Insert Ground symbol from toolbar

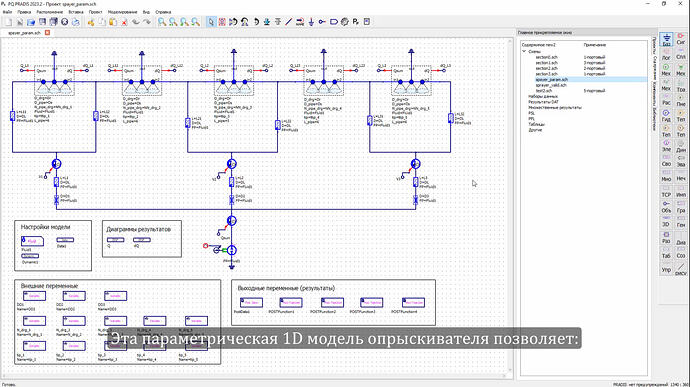[311, 22]
